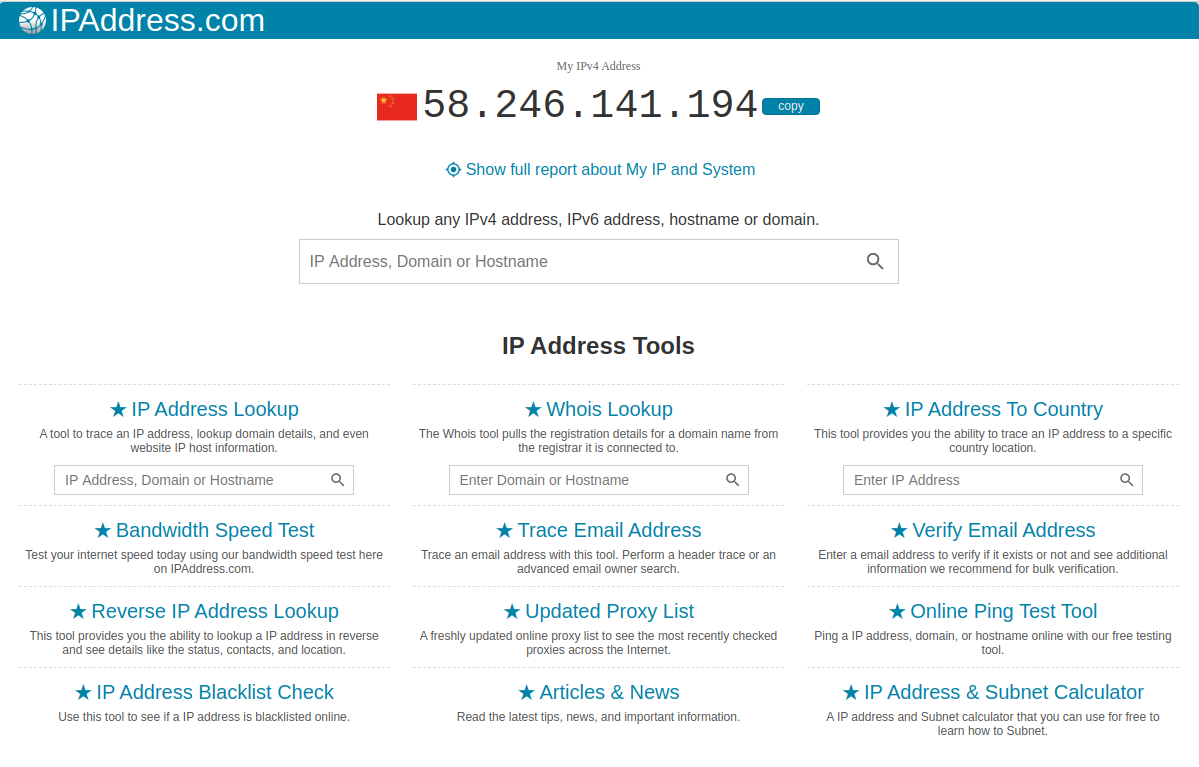Click the text 'Lookup any IPv4 address, IPv6 address, hostname or domain.'
1199x767 pixels.
[599, 220]
